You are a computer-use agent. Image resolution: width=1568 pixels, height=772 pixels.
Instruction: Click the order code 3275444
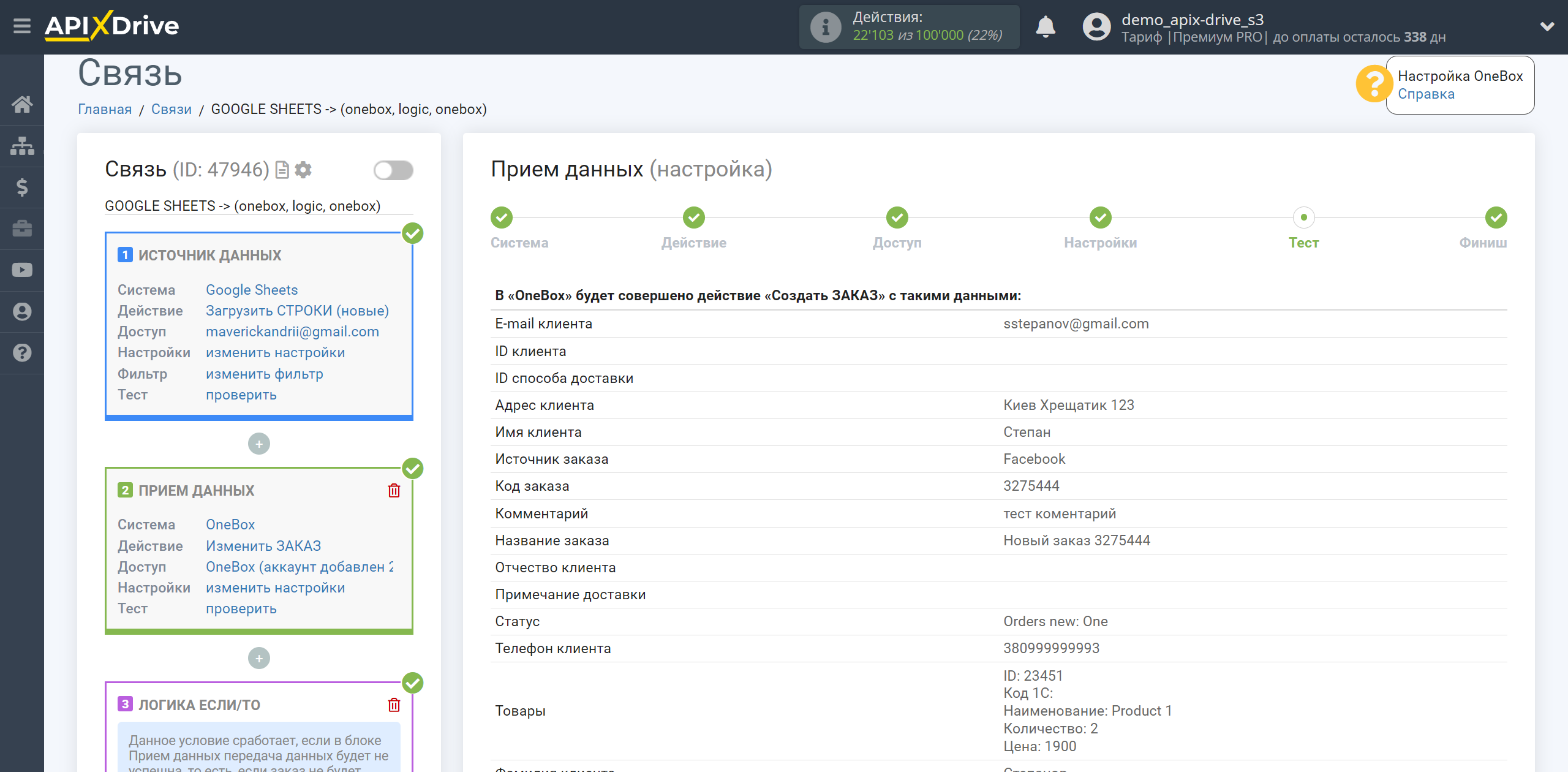point(1031,486)
